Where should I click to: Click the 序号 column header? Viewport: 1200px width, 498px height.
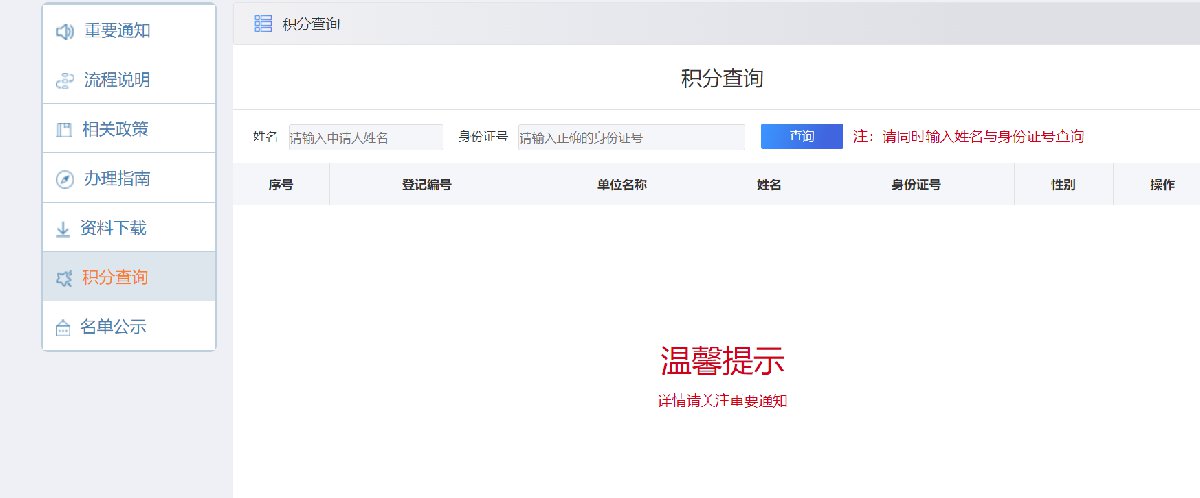pyautogui.click(x=281, y=185)
